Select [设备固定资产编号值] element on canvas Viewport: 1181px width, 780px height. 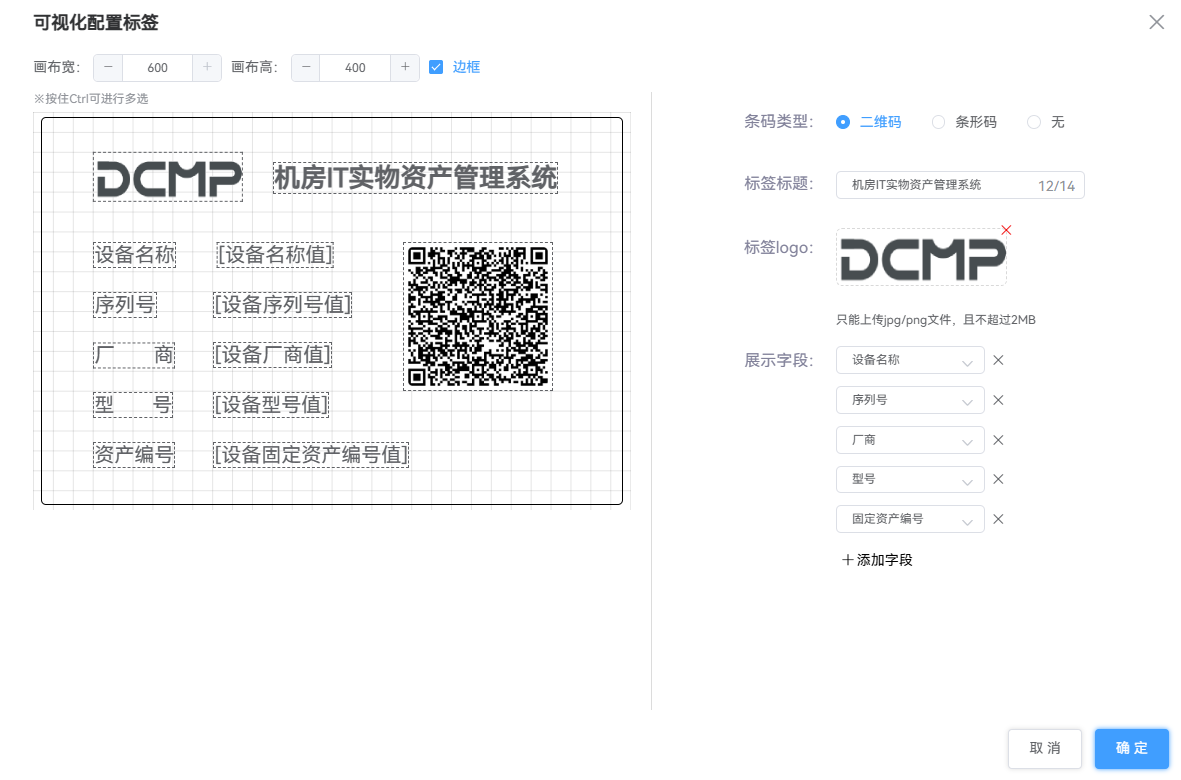click(311, 455)
